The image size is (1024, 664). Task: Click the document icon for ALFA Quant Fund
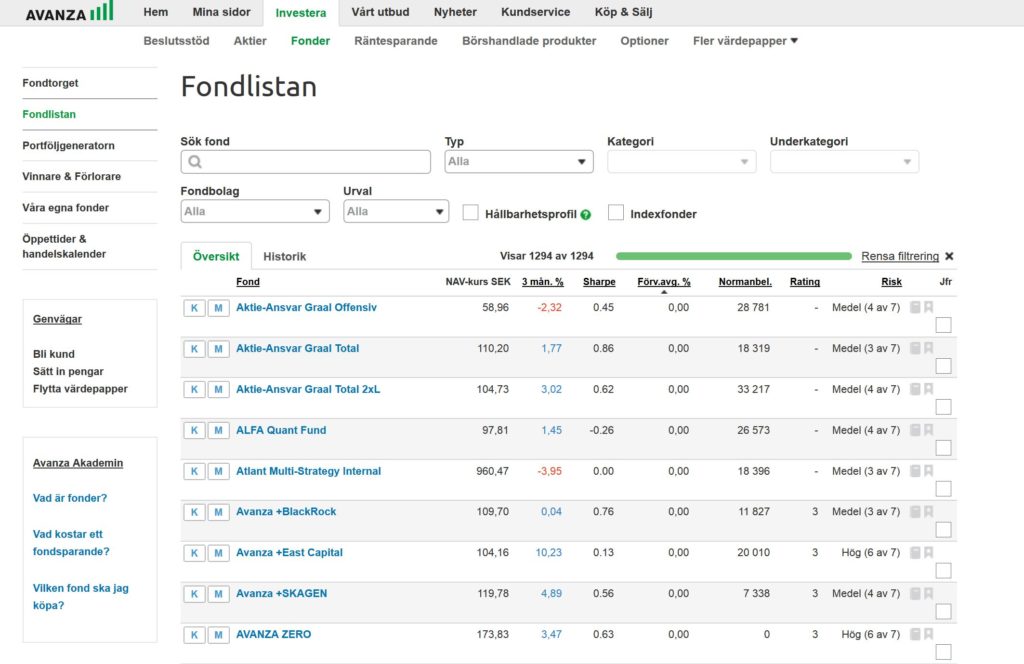click(x=916, y=430)
